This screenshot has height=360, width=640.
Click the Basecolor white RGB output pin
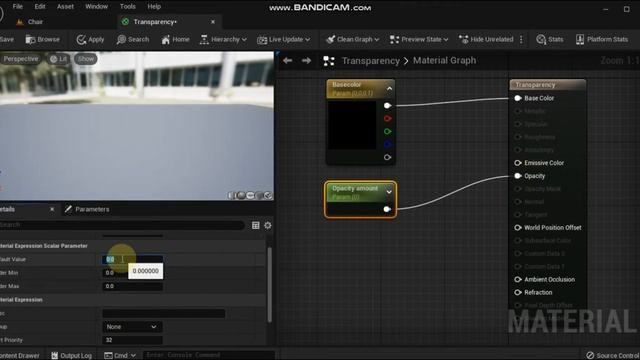387,106
